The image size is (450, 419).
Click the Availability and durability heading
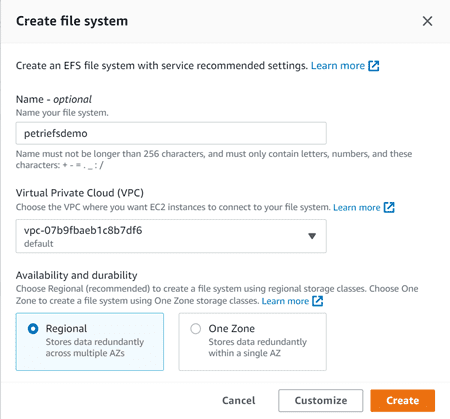tap(76, 275)
